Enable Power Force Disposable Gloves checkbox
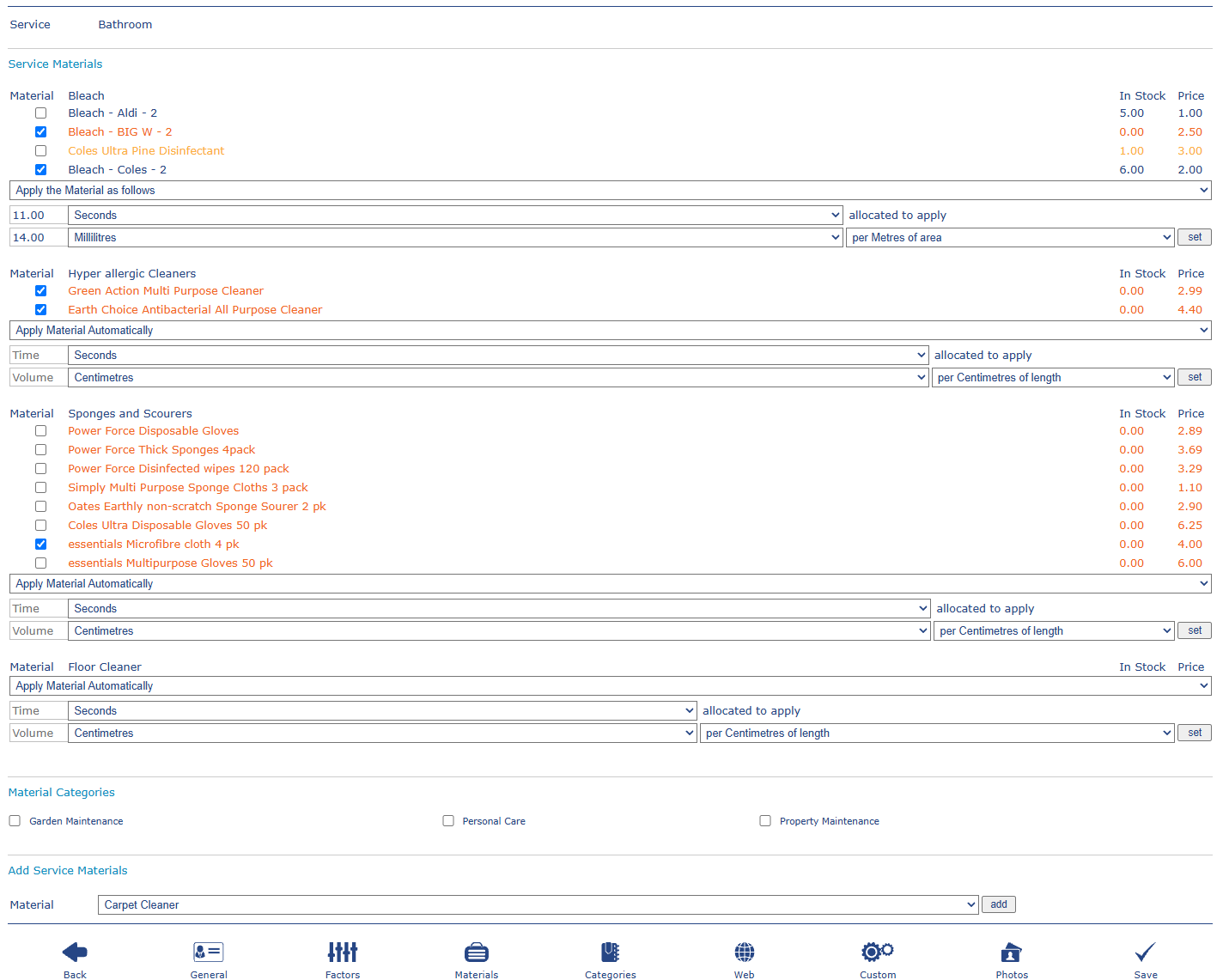This screenshot has width=1229, height=980. click(40, 431)
